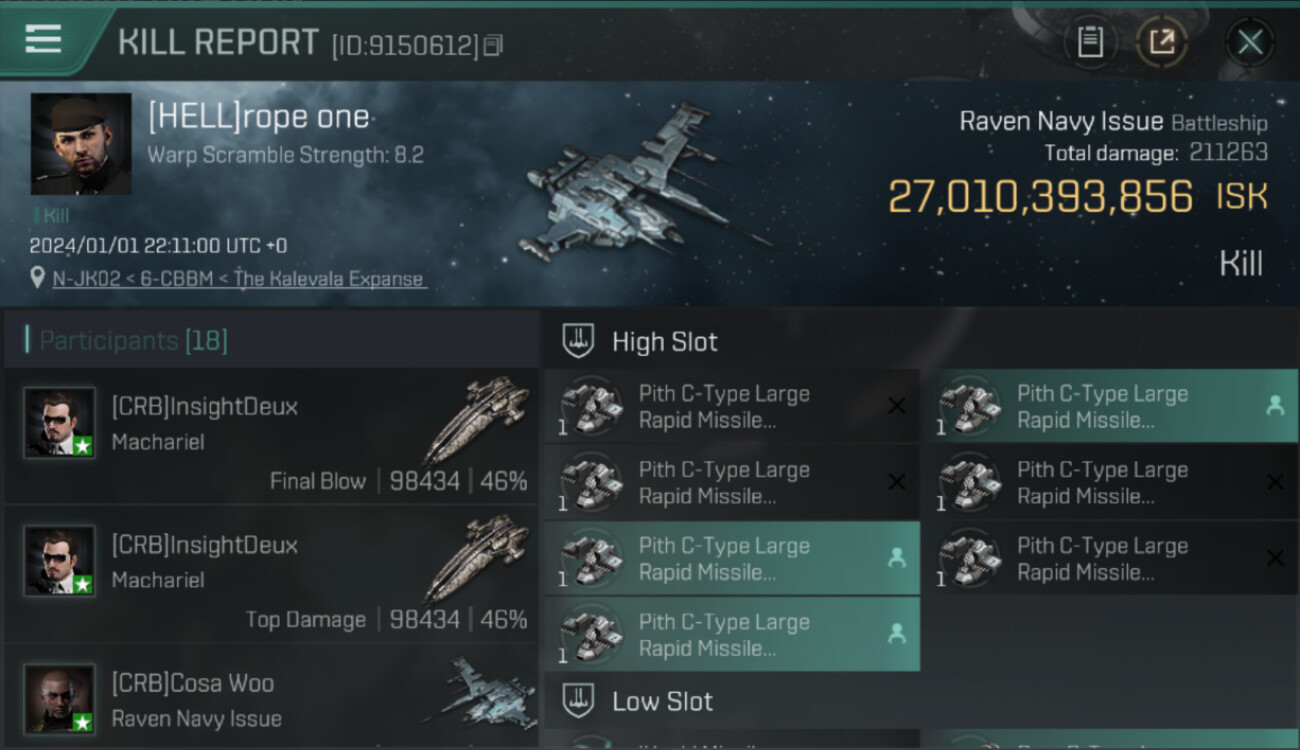The width and height of the screenshot is (1300, 750).
Task: Open the Participants [18] tab
Action: pyautogui.click(x=133, y=341)
